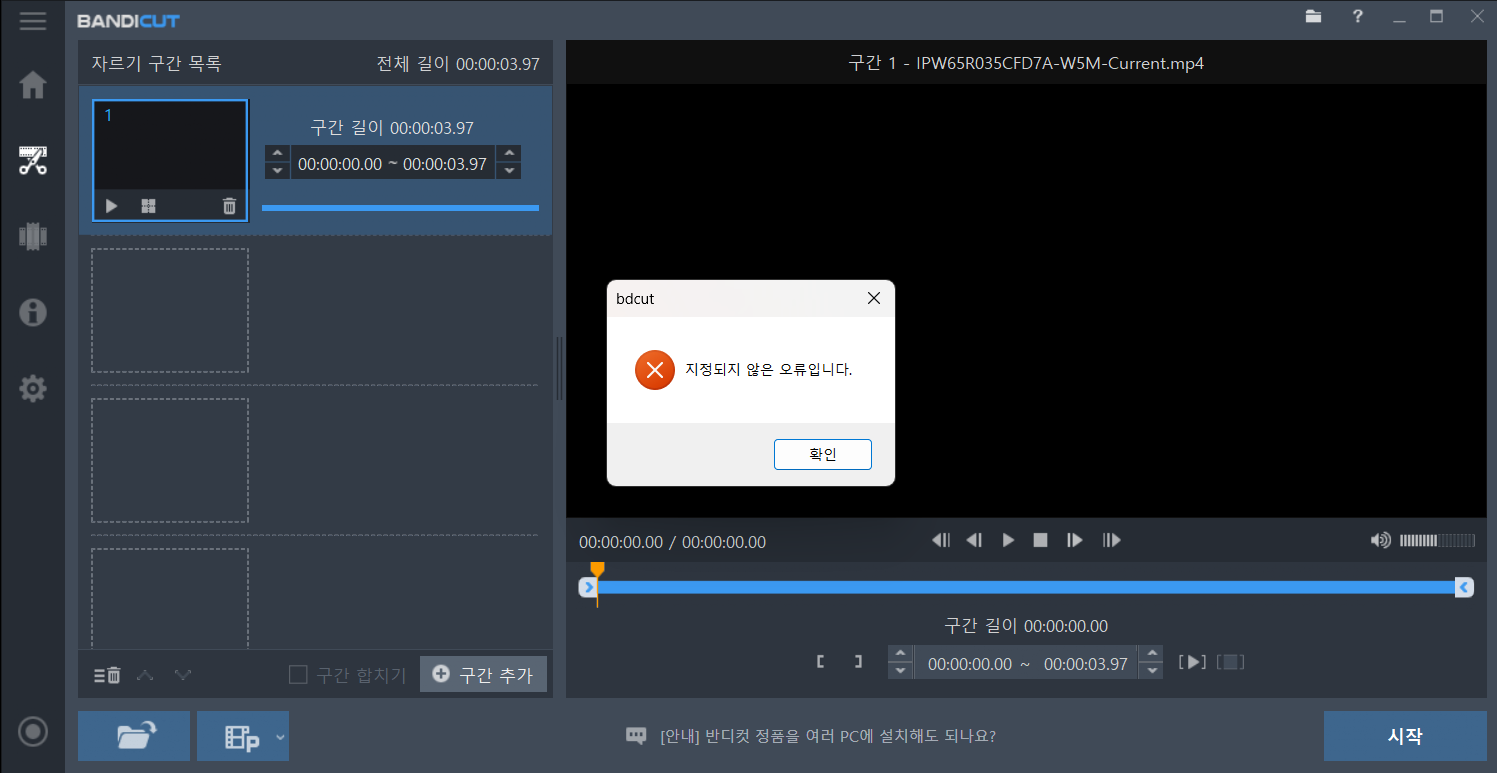Increase end time below the timeline

coord(1152,654)
